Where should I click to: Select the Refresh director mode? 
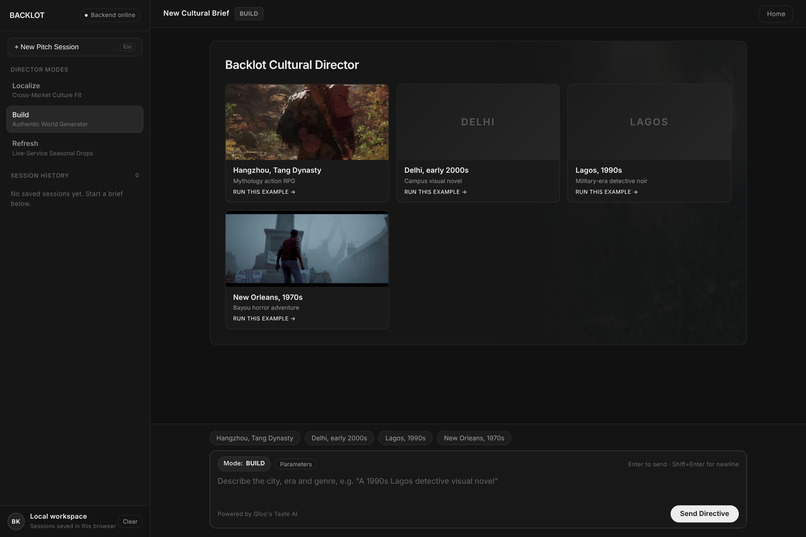click(75, 148)
